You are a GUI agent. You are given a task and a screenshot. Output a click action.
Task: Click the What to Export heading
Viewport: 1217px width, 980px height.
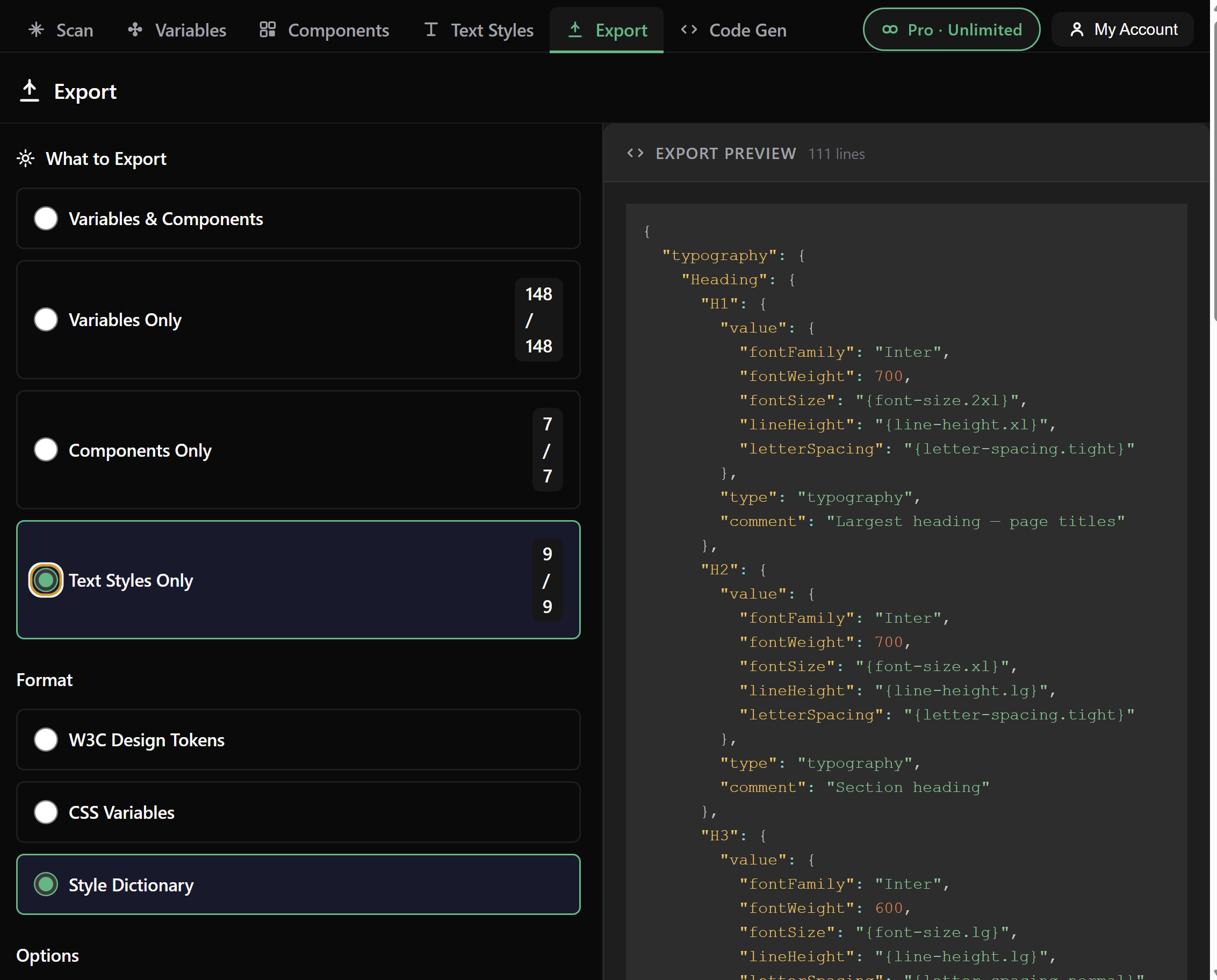click(x=106, y=158)
